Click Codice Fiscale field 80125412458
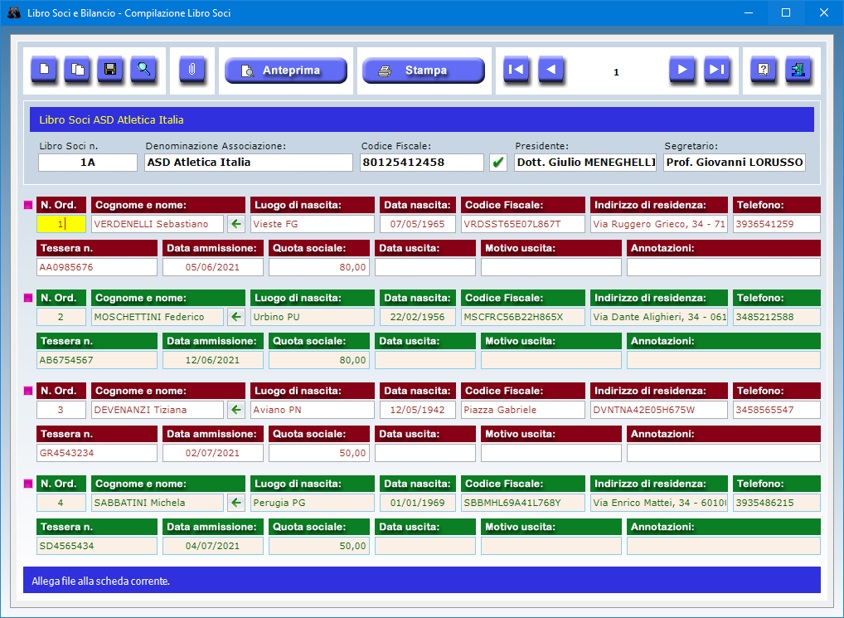This screenshot has height=618, width=844. pos(422,163)
